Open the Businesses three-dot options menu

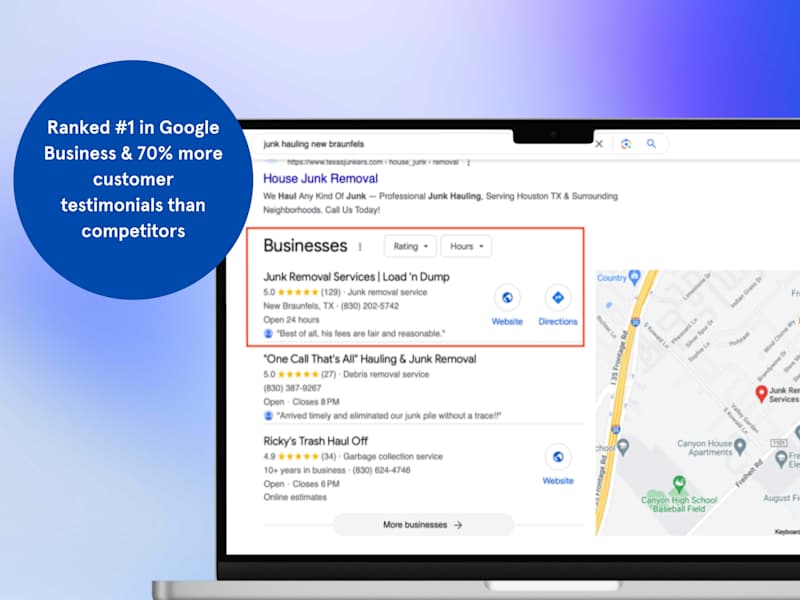tap(360, 247)
